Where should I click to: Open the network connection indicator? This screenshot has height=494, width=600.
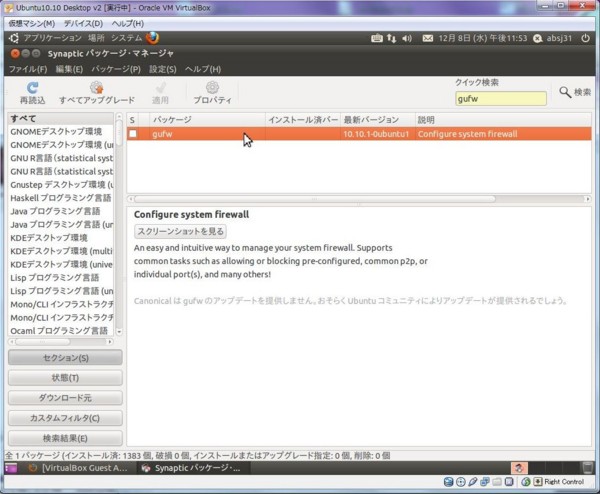click(391, 38)
